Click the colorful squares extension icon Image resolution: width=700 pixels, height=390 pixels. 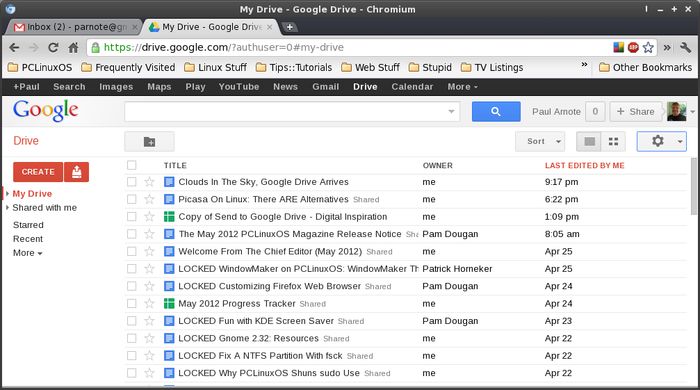(x=618, y=47)
